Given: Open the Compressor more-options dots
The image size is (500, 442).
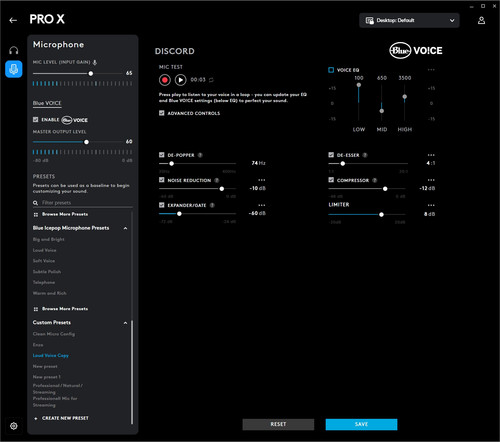Looking at the screenshot, I should click(x=431, y=180).
